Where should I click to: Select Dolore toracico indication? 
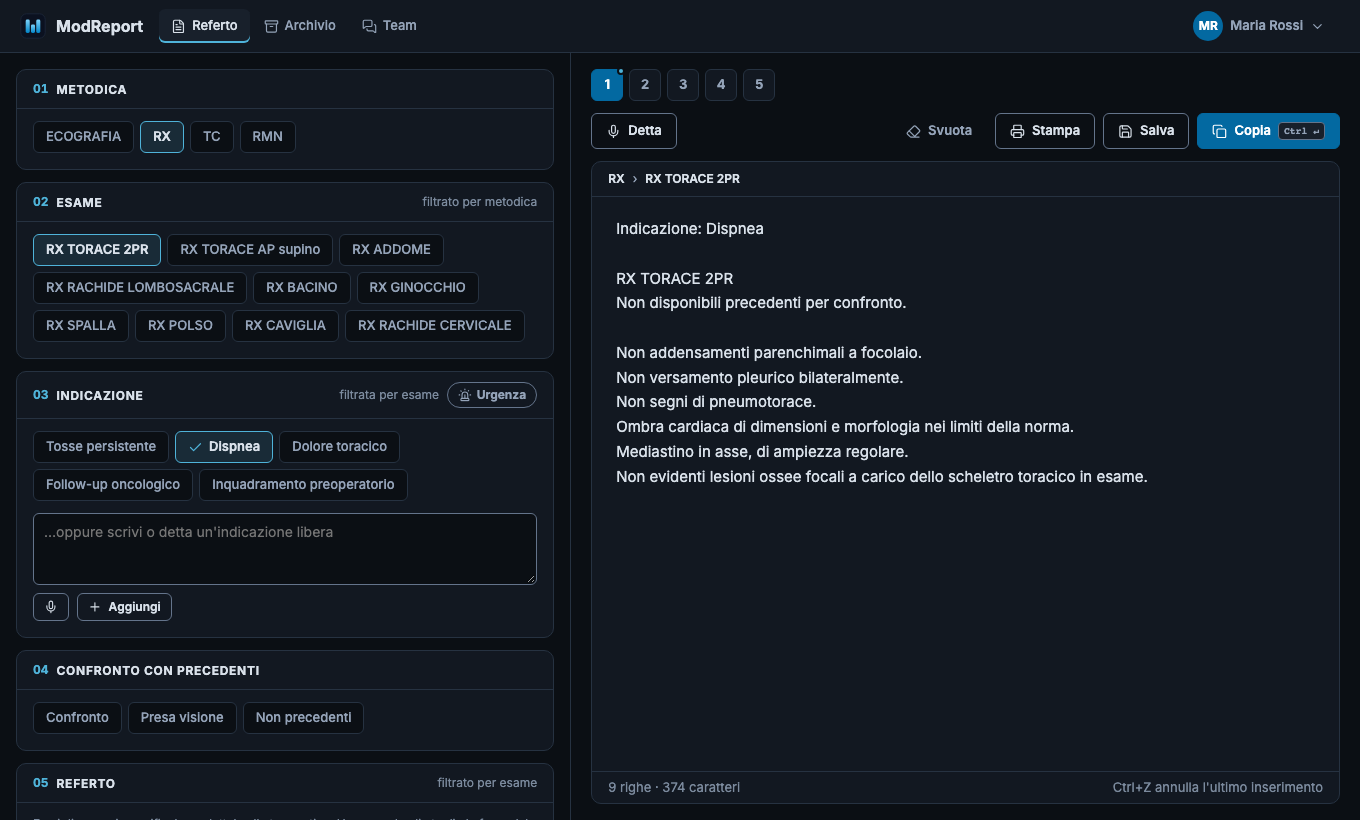coord(339,447)
